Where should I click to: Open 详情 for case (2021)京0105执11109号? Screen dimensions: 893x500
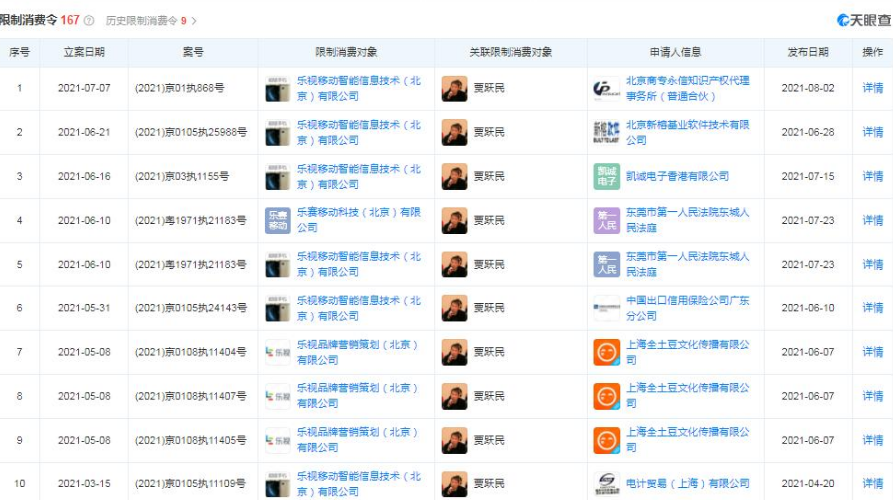tap(872, 483)
